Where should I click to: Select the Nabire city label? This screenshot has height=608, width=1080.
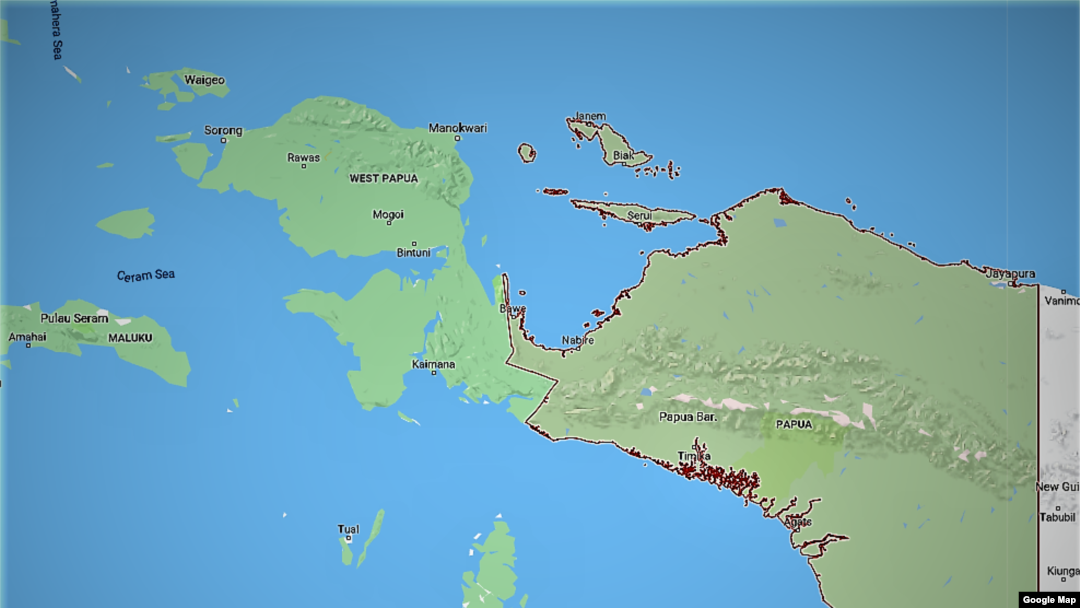click(x=577, y=340)
